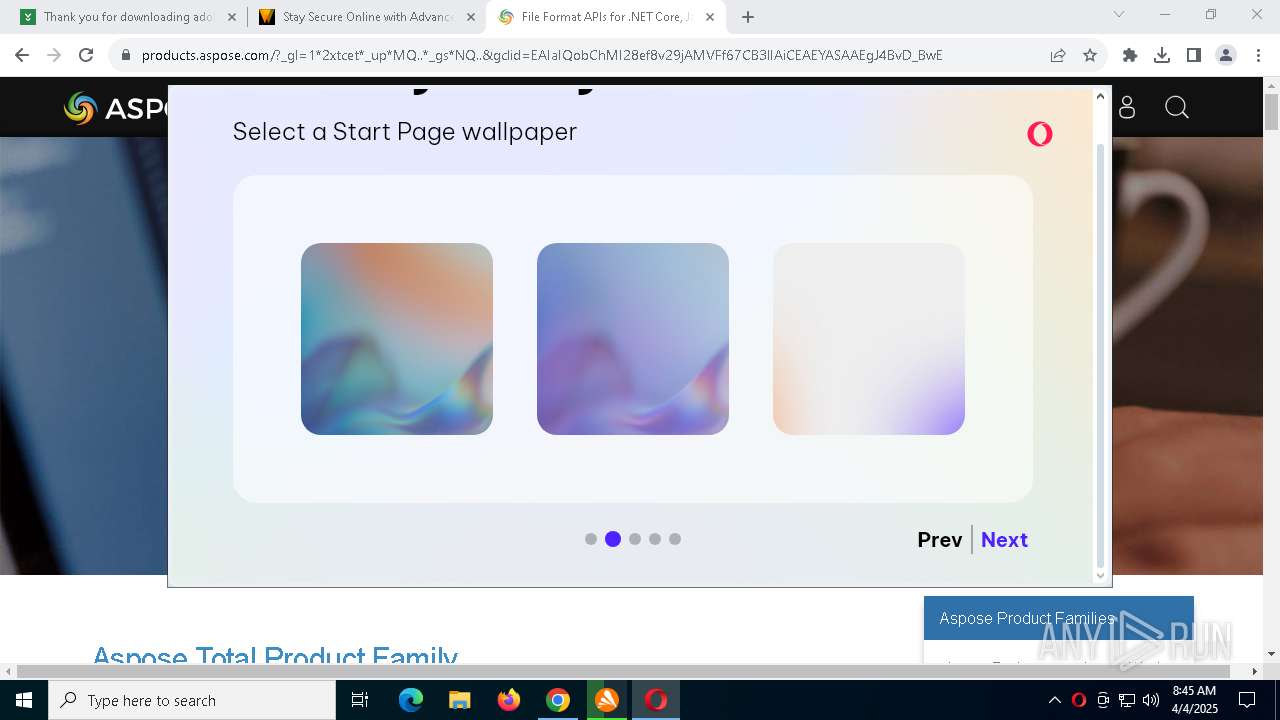Go back to previous page

click(22, 55)
